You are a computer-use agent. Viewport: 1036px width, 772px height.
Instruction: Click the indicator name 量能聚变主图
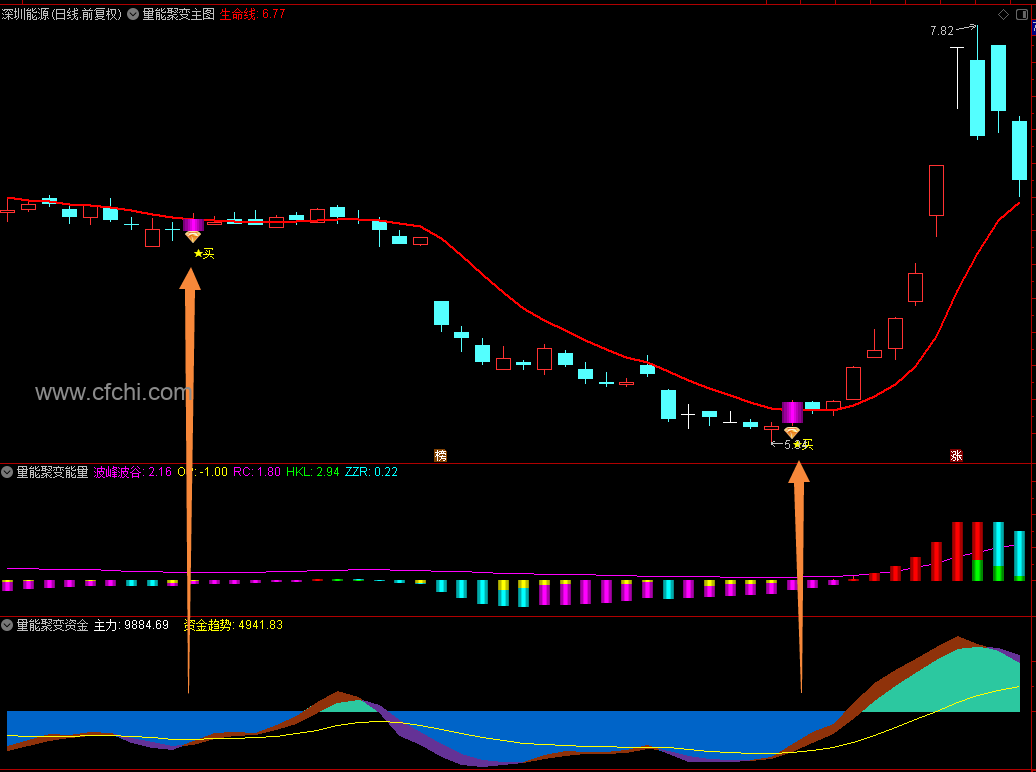tap(178, 14)
